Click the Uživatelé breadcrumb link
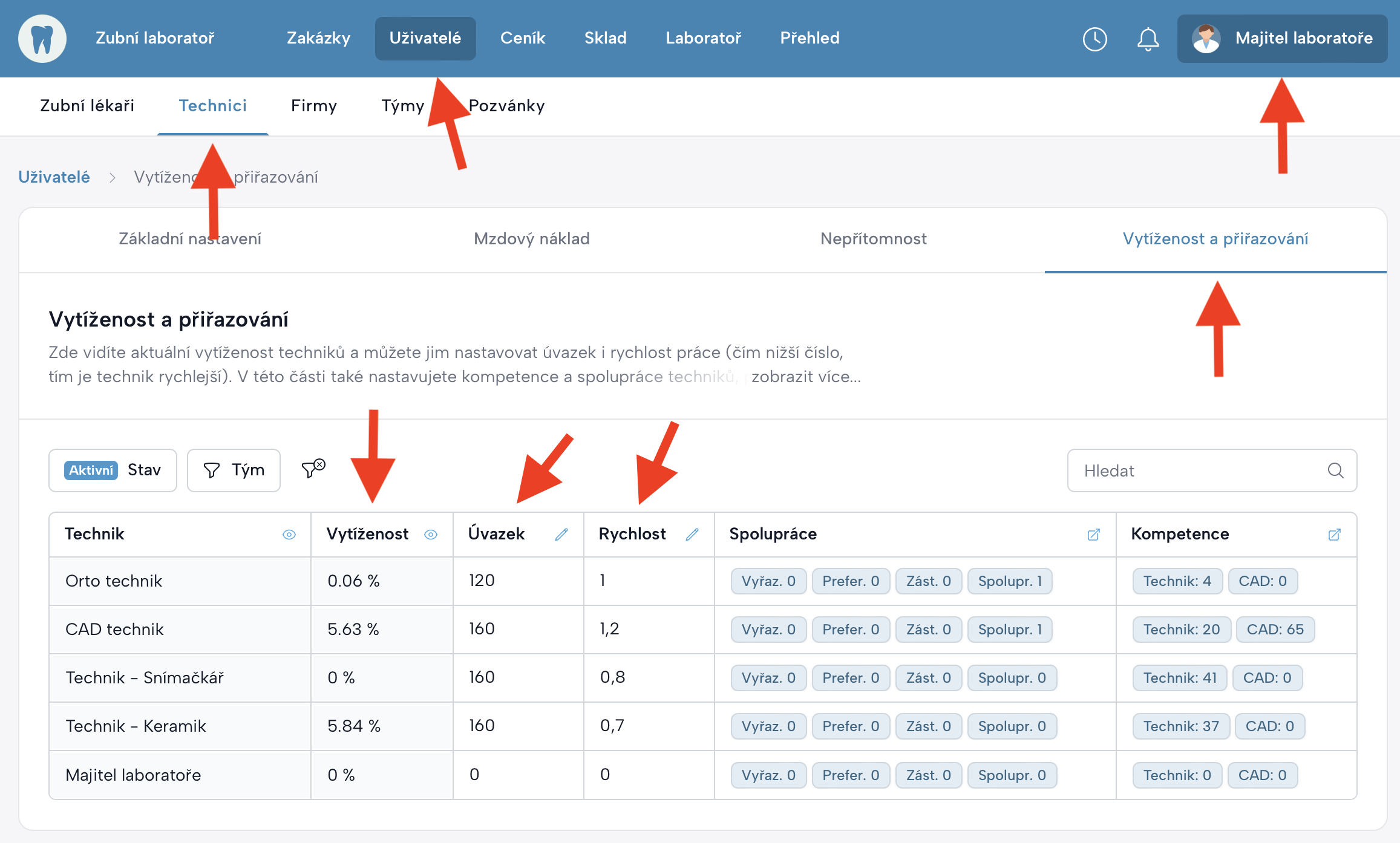 (54, 177)
